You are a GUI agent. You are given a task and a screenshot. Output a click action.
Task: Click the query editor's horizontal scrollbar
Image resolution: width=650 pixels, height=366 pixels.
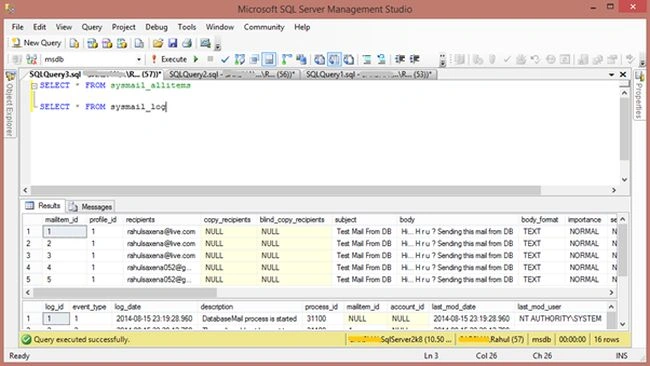pos(286,190)
